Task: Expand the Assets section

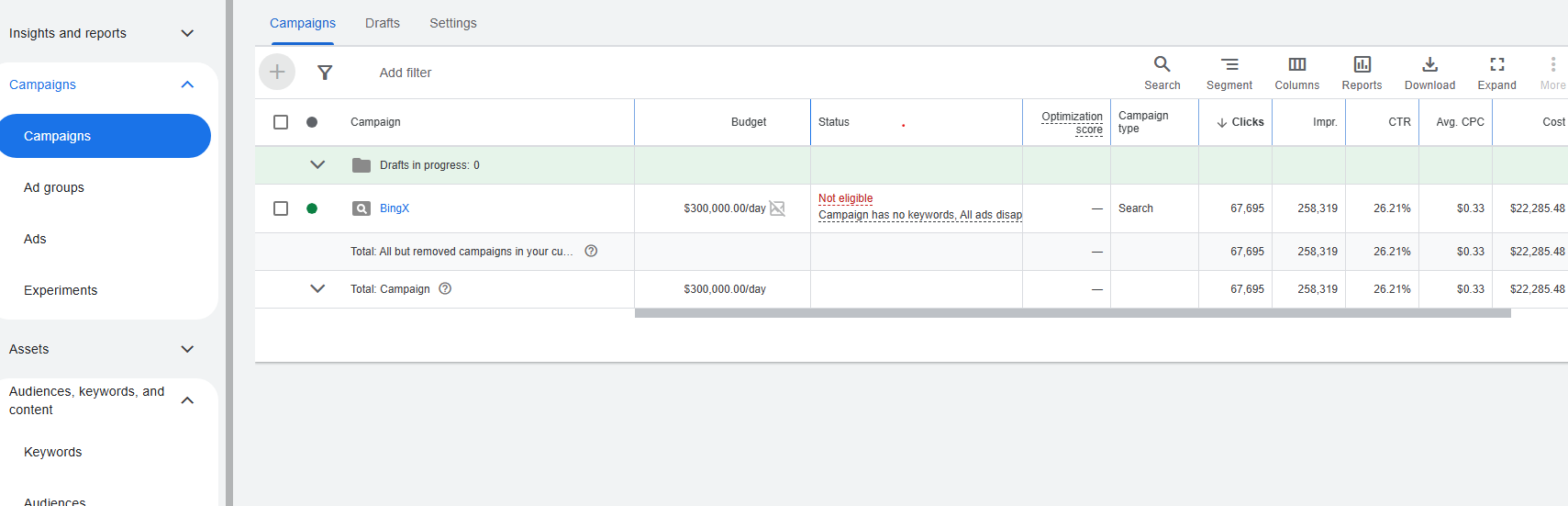Action: (187, 349)
